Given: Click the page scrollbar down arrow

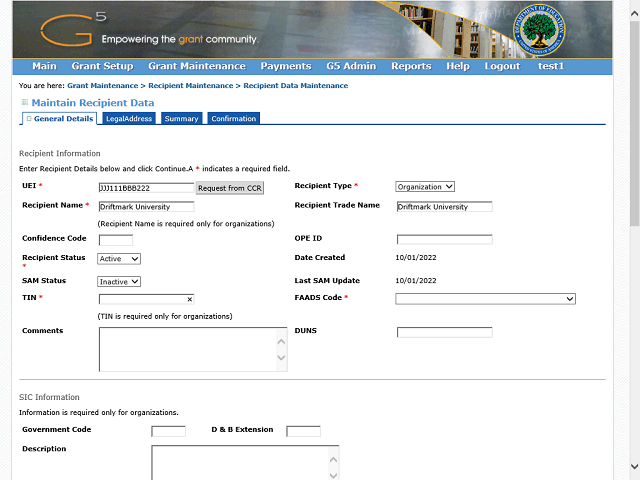Looking at the screenshot, I should [x=635, y=466].
